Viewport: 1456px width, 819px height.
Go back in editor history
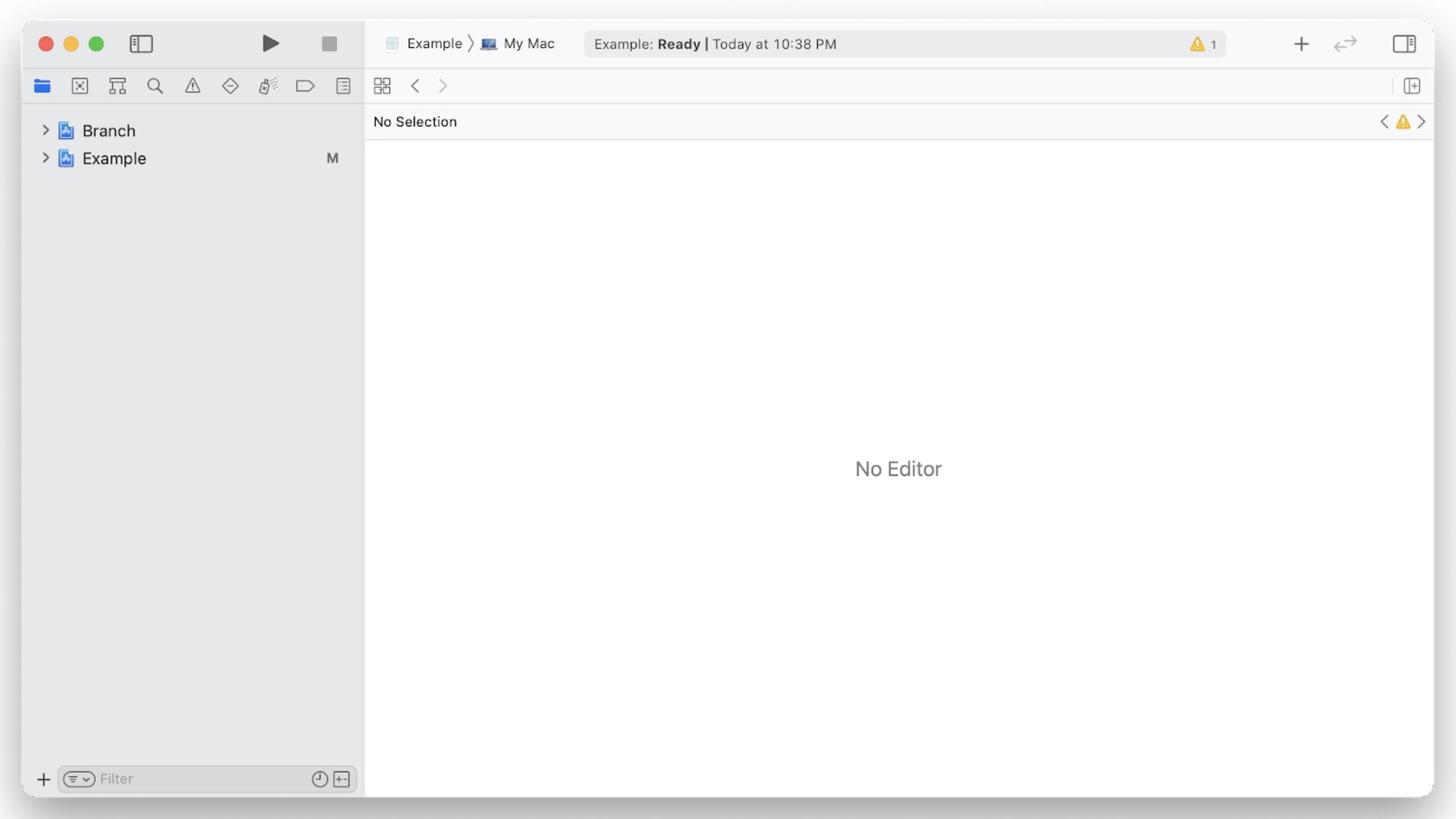[x=415, y=86]
